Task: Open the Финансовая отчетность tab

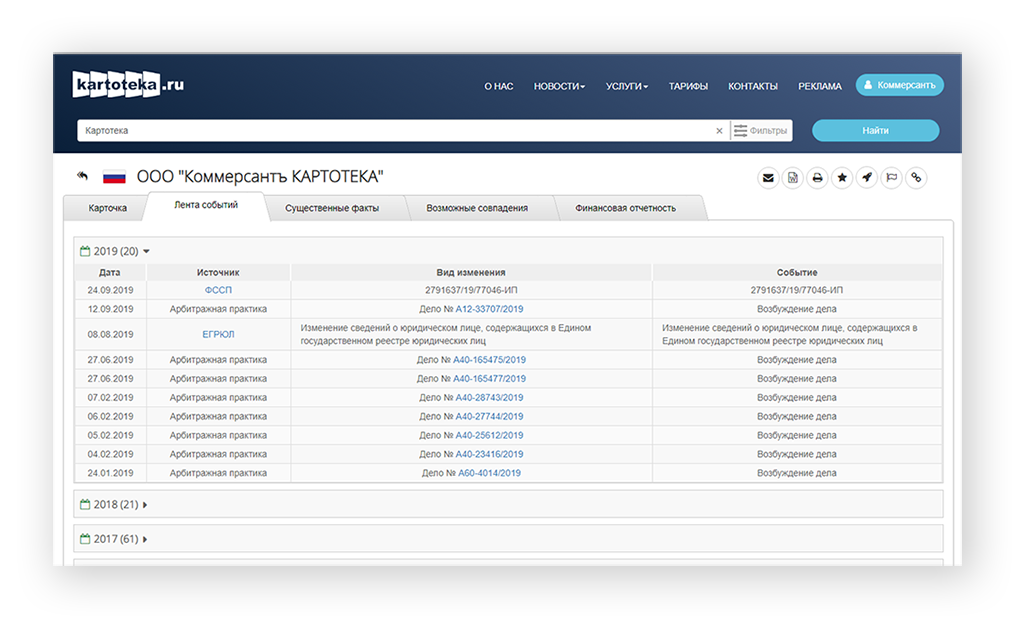Action: (x=625, y=208)
